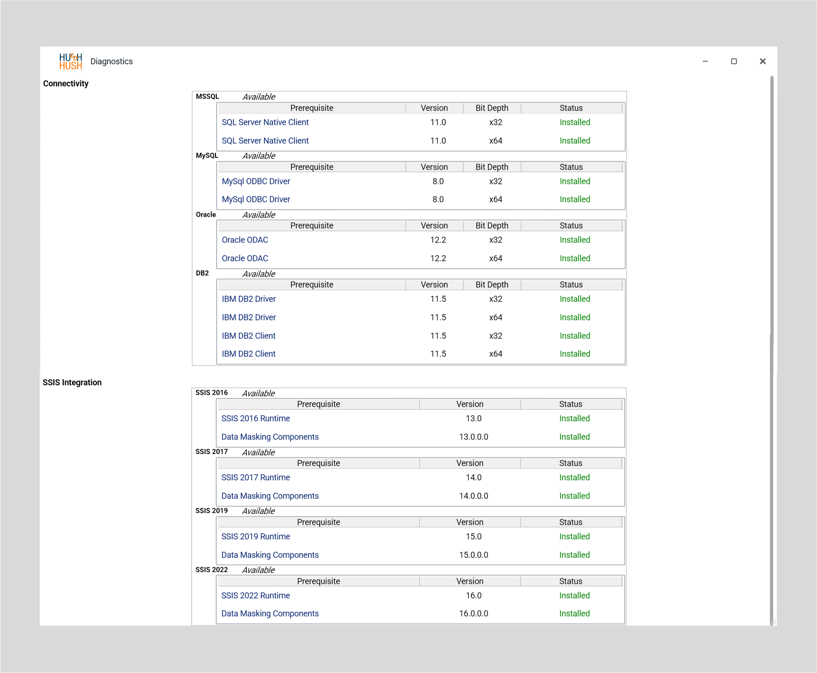Maximize the Diagnostics window

[x=734, y=61]
